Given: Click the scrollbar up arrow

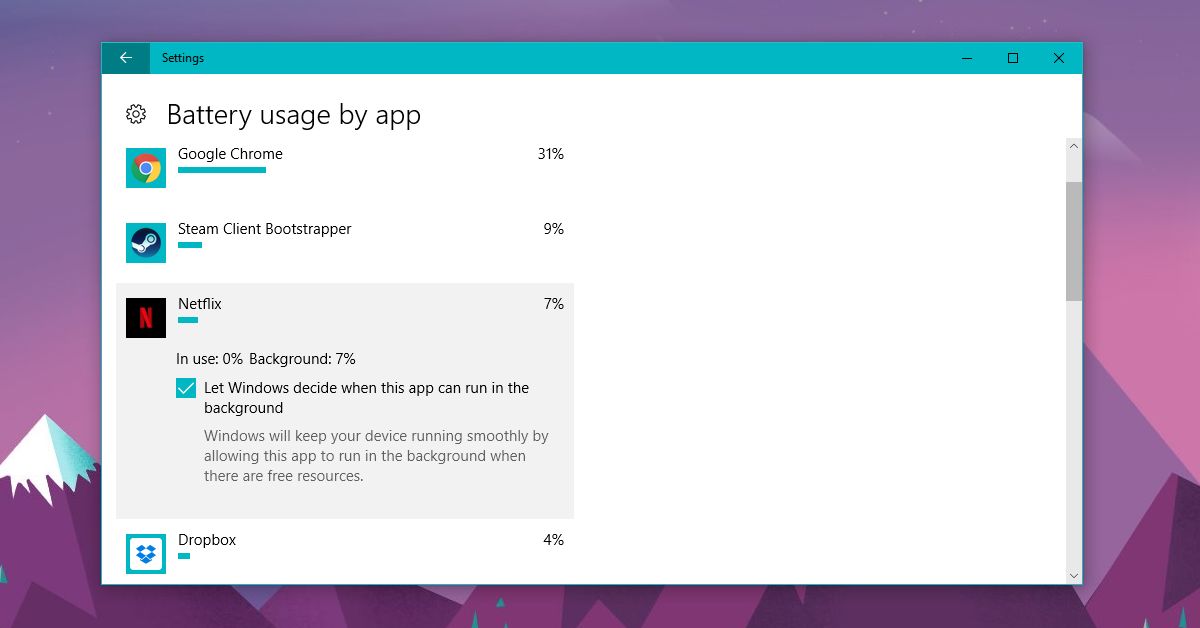Looking at the screenshot, I should coord(1074,146).
